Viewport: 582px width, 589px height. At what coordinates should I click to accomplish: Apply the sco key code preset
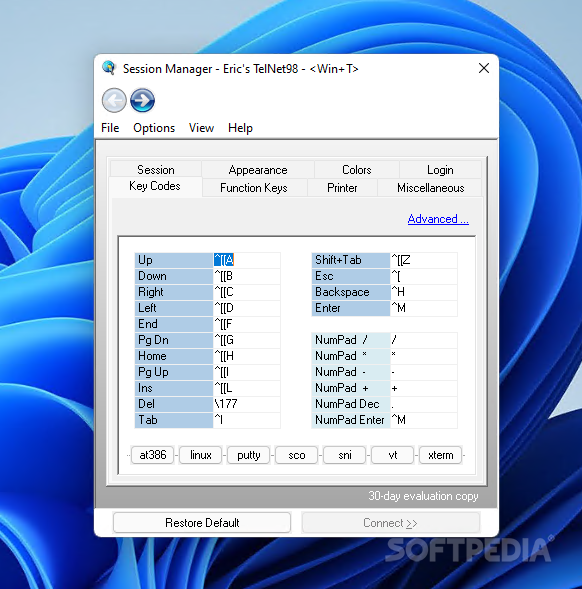[297, 455]
